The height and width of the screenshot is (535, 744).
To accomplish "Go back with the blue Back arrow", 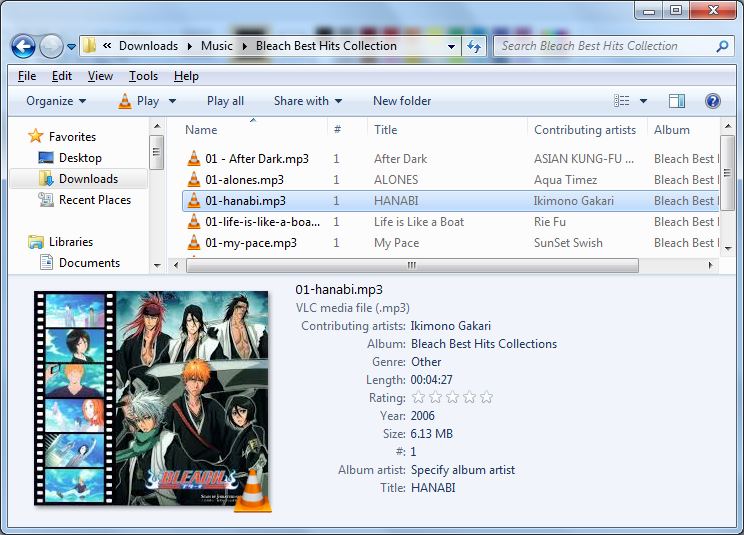I will click(x=23, y=46).
